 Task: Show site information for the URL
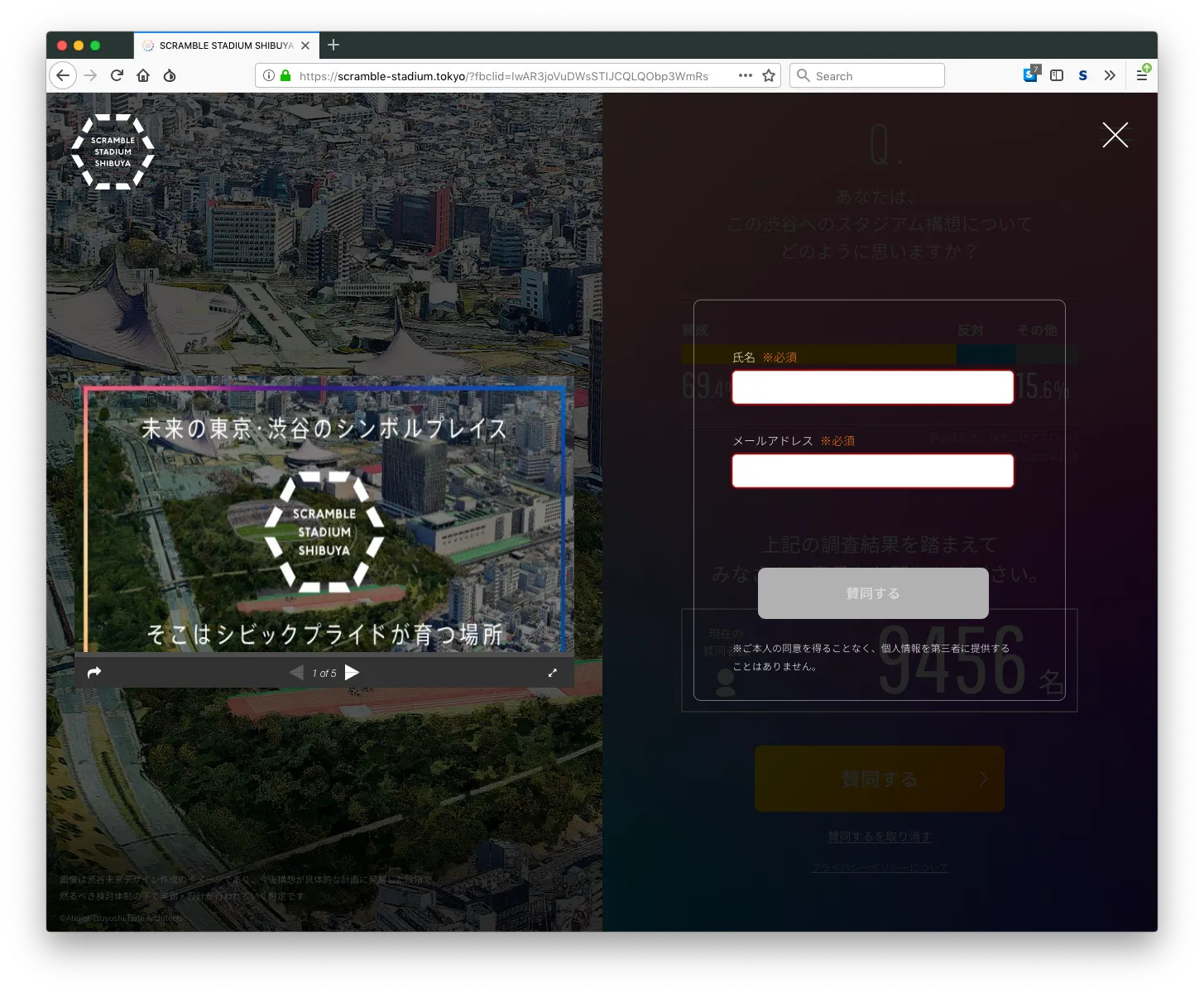coord(269,75)
